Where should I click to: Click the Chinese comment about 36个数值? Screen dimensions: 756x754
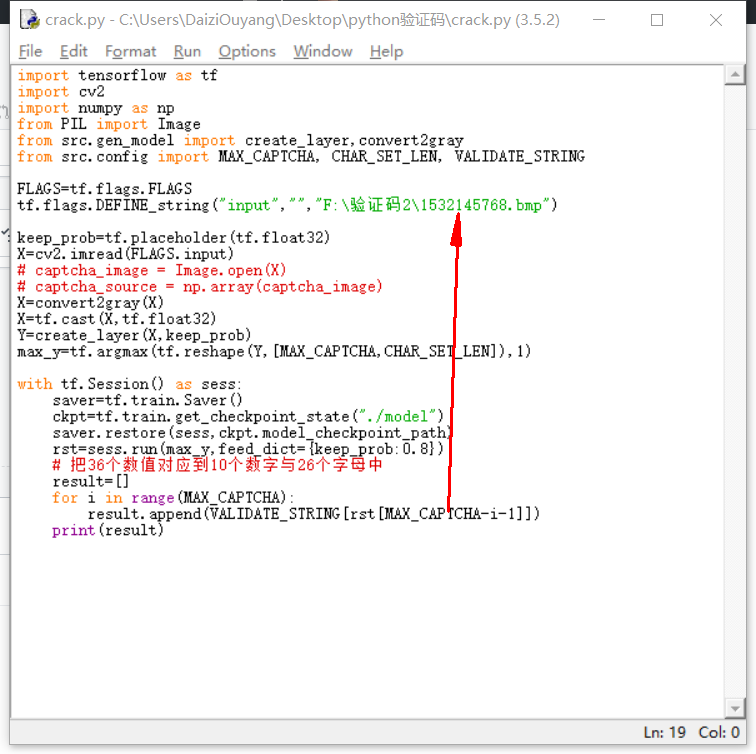click(x=217, y=466)
